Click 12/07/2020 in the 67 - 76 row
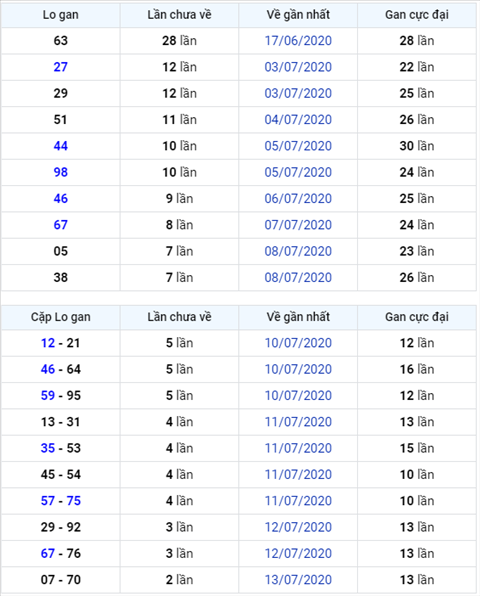Viewport: 480px width, 596px height. (x=298, y=553)
